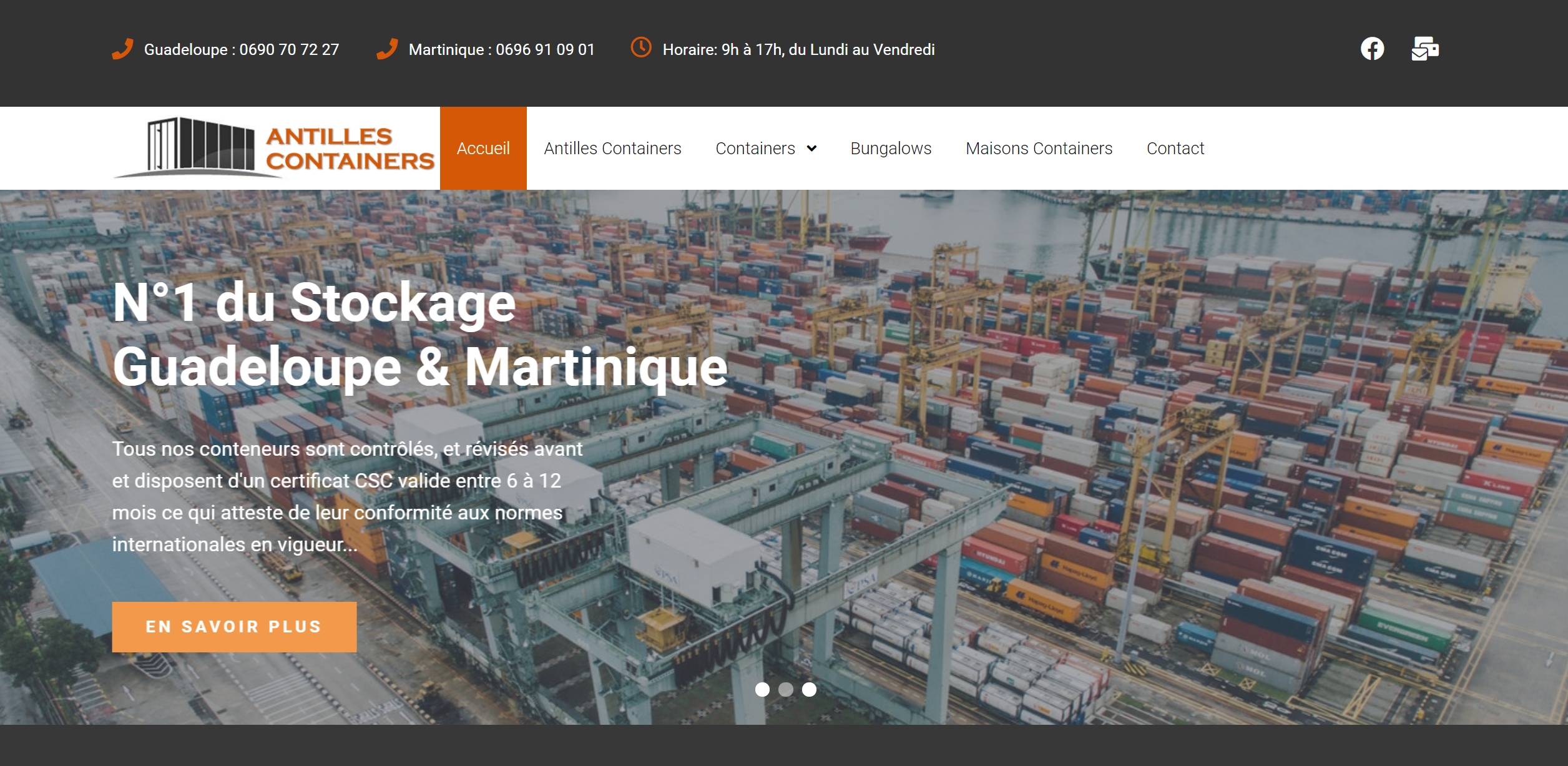Click the clock icon beside Horaire
The image size is (1568, 766).
pyautogui.click(x=641, y=47)
